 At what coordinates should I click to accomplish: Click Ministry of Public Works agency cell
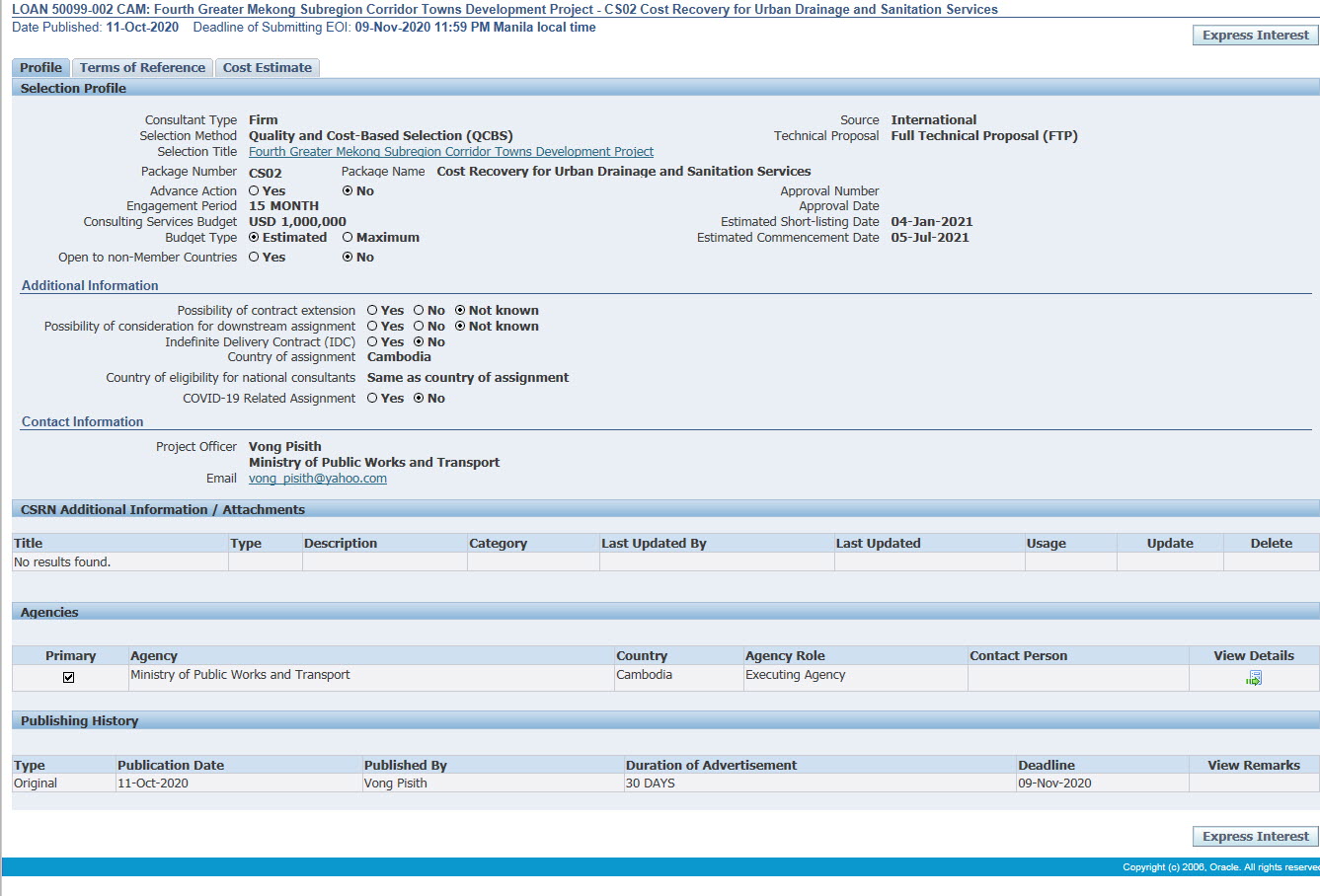coord(371,676)
